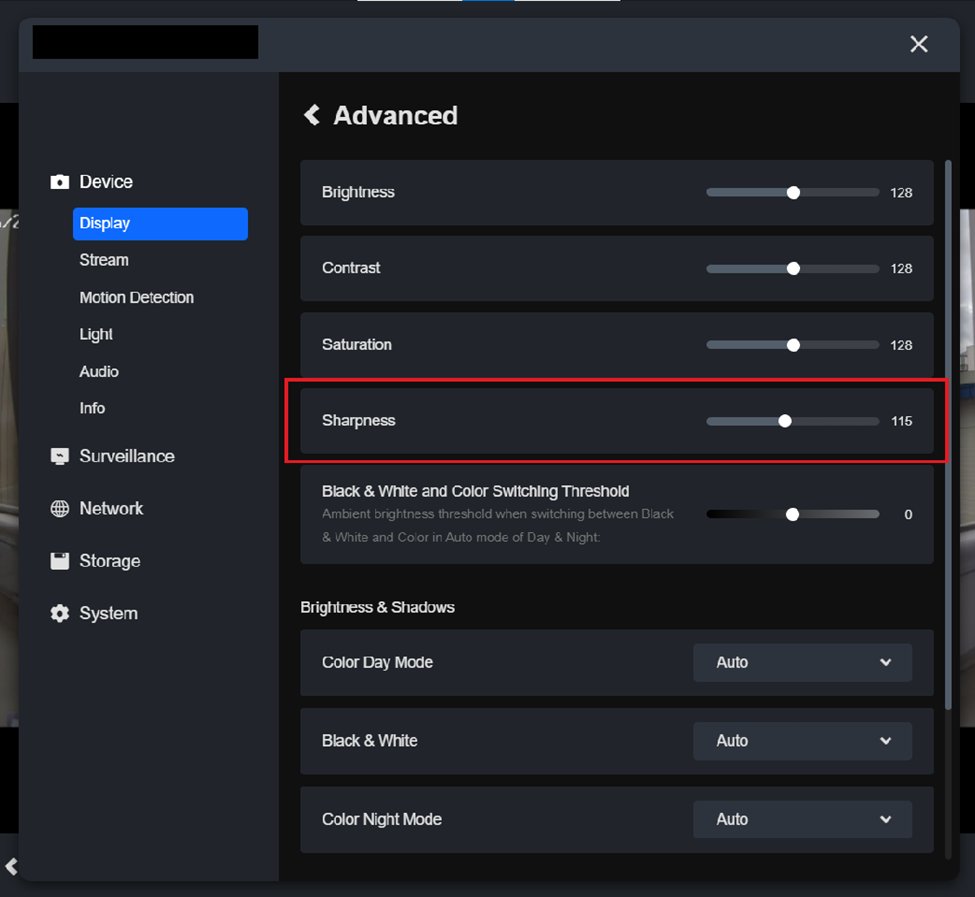Click the B&W Color Switching Threshold slider

[792, 514]
